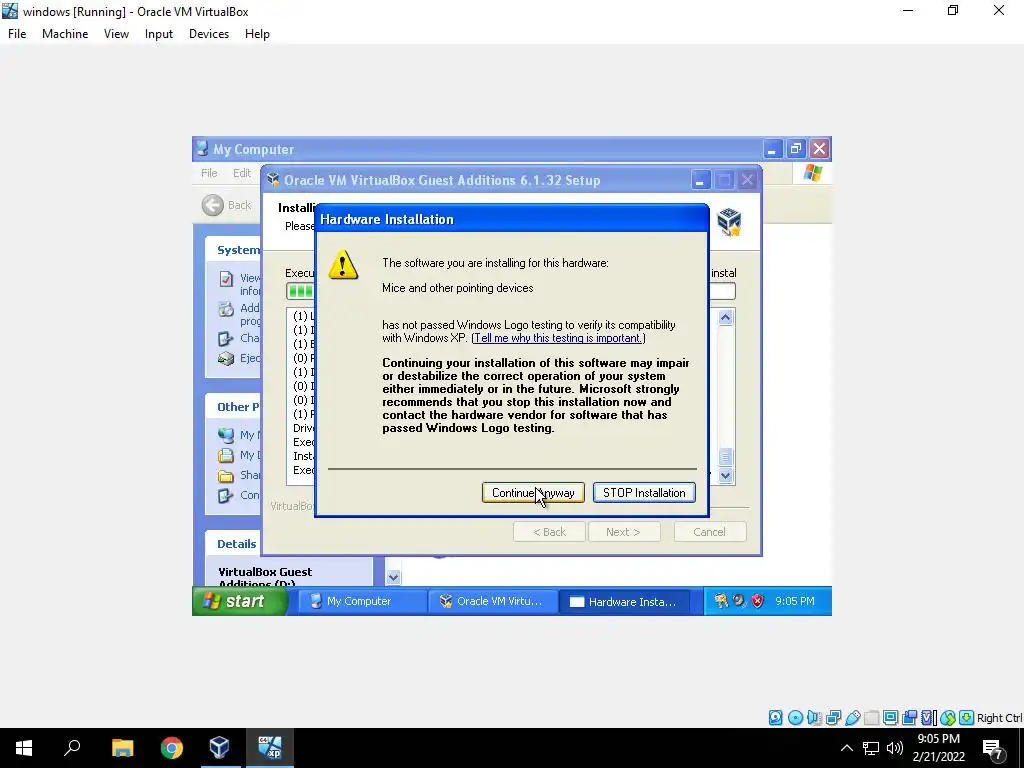Click Change a setting icon in sidebar
The image size is (1024, 768).
point(226,338)
